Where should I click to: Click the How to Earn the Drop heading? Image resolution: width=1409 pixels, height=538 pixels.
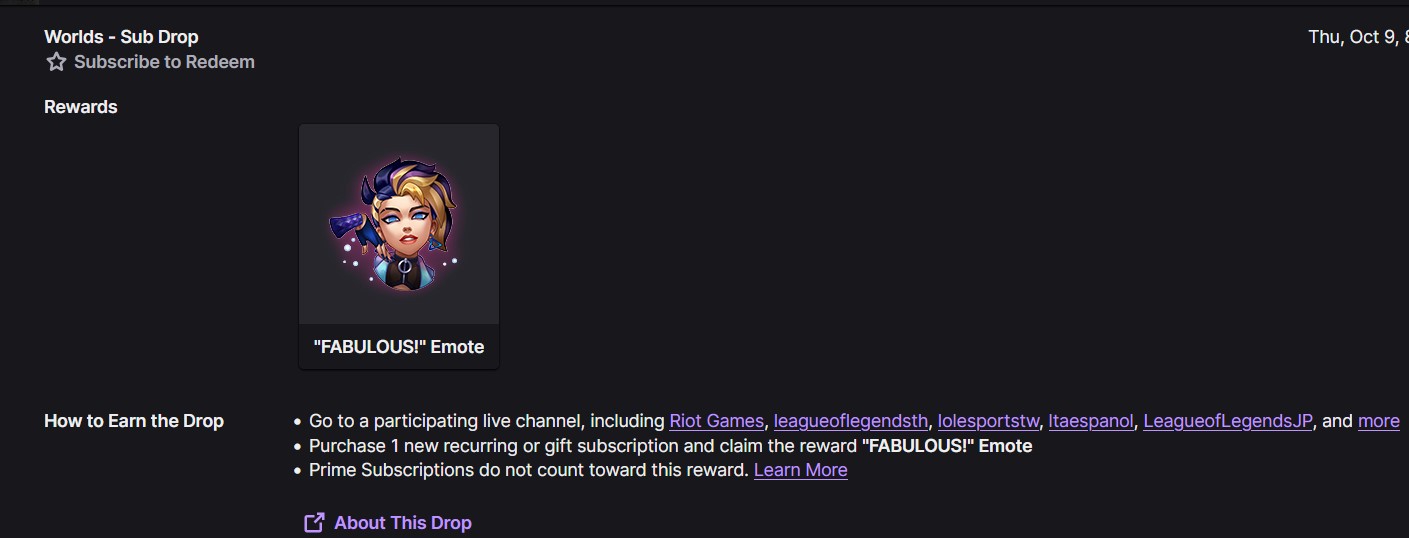pos(134,421)
